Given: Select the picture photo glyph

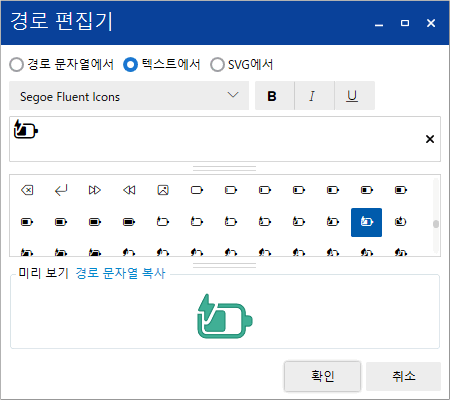Looking at the screenshot, I should 163,190.
